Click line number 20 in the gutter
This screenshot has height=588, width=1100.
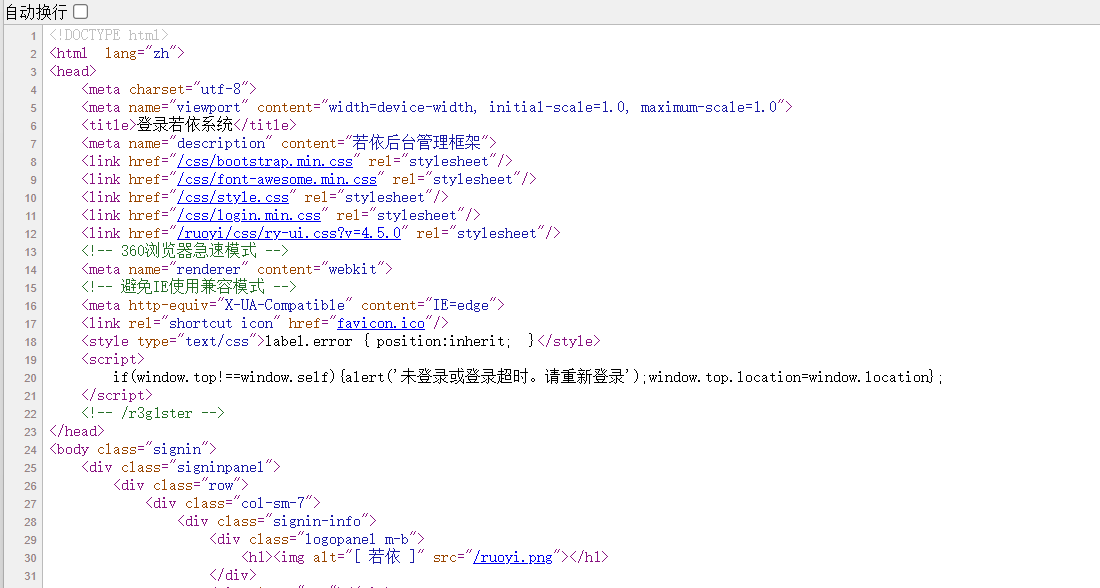[x=30, y=377]
